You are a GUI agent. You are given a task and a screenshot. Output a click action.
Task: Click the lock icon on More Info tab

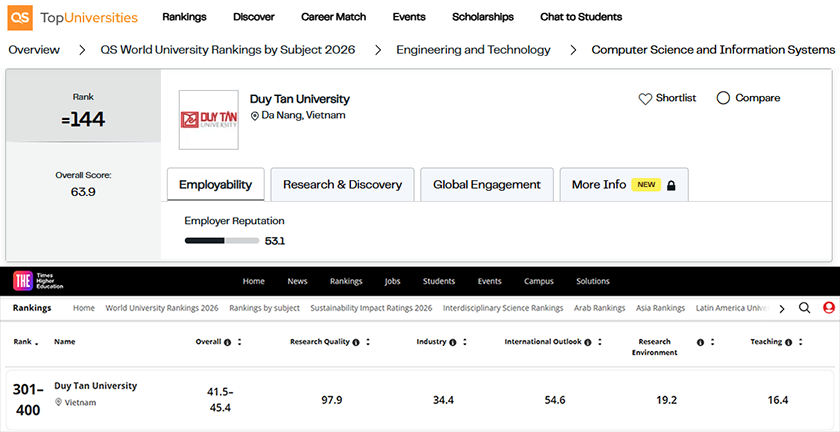coord(671,185)
